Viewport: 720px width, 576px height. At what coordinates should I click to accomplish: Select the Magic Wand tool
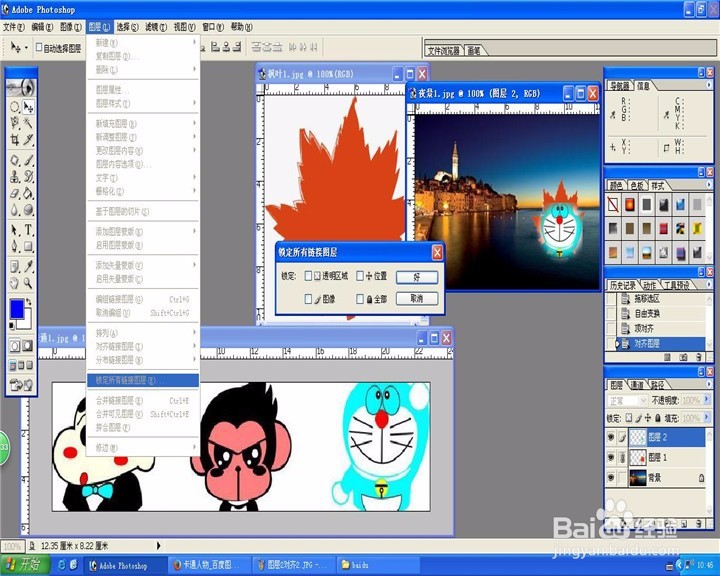(28, 123)
